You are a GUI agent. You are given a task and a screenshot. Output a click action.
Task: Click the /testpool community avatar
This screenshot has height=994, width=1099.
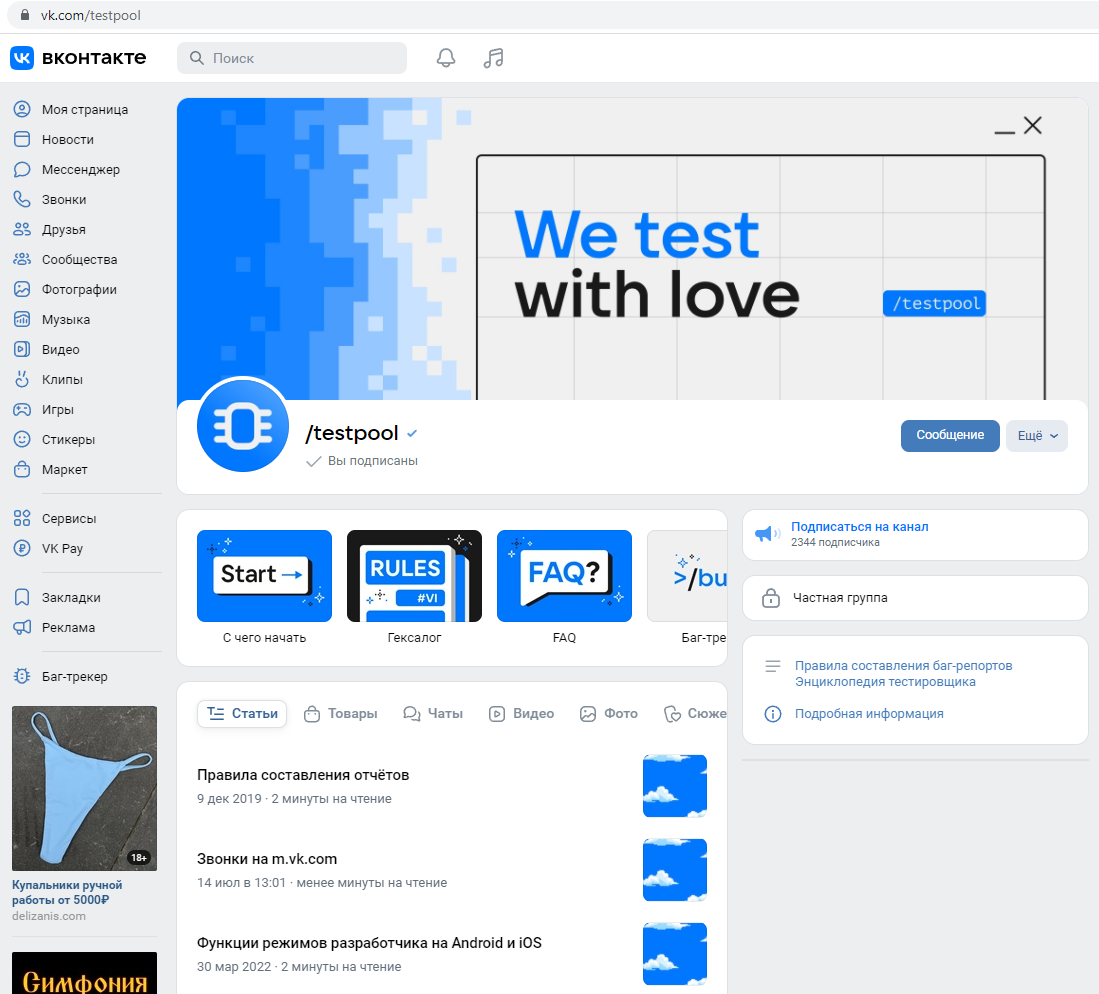(x=243, y=425)
